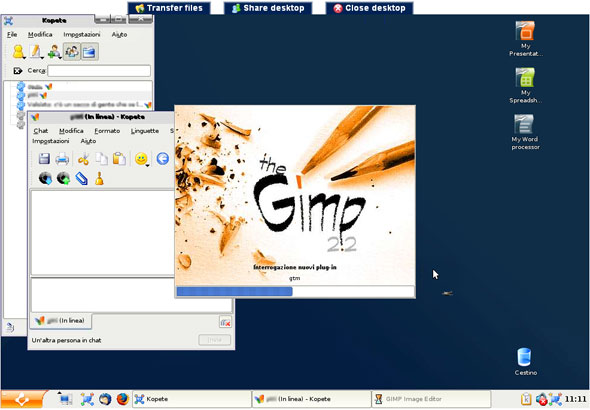Click the 11:11 clock in the taskbar
This screenshot has width=590, height=410.
(x=576, y=399)
